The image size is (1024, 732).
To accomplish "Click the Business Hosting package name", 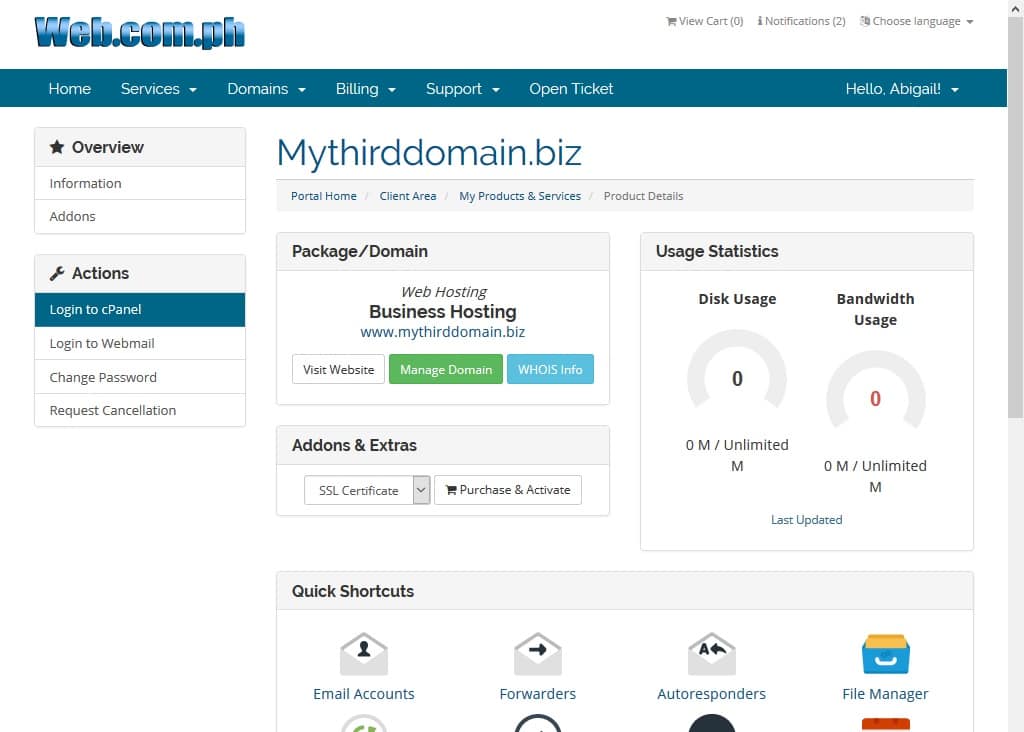I will (443, 312).
